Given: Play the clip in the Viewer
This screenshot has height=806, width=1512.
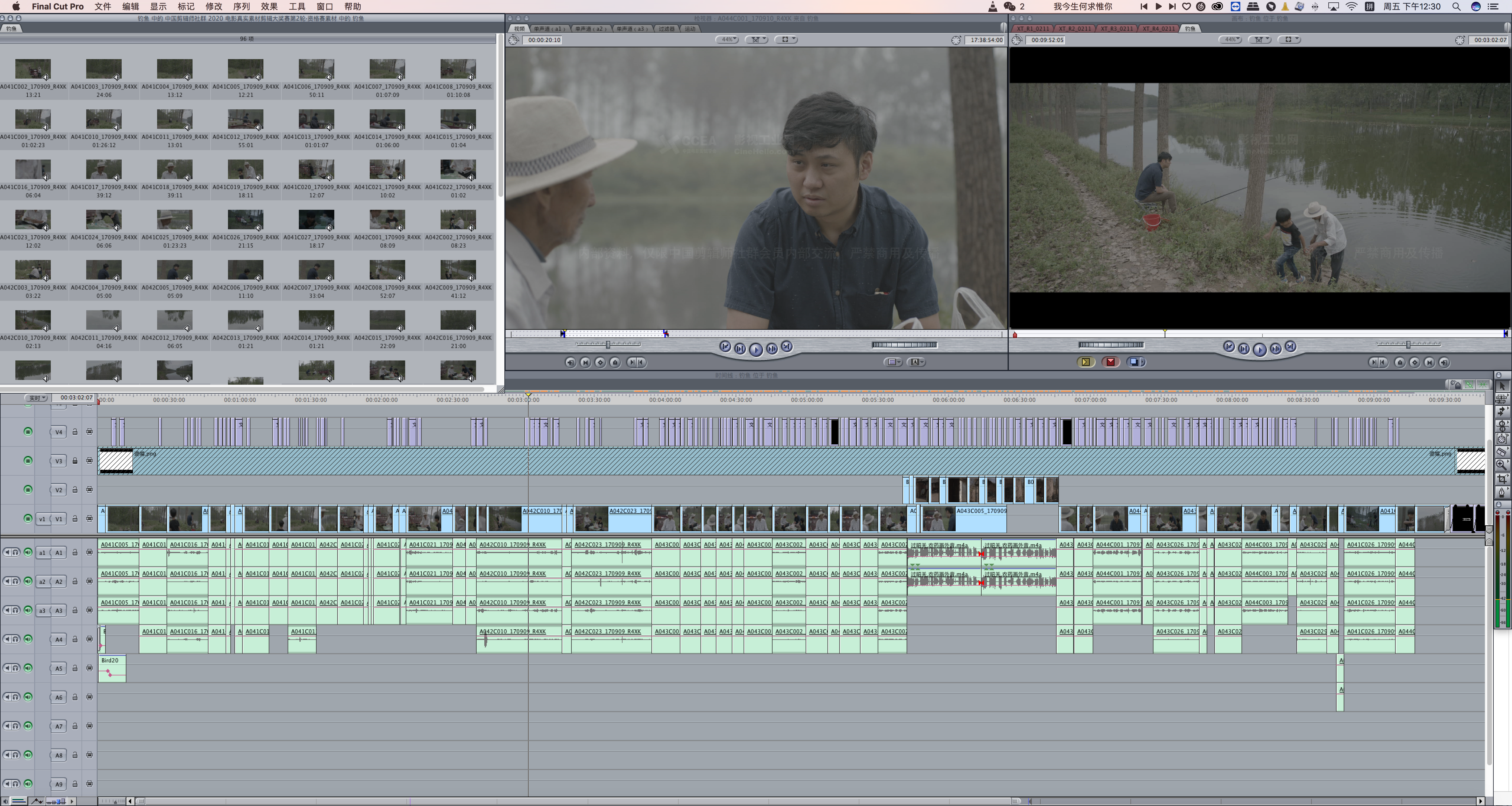Looking at the screenshot, I should coord(755,350).
